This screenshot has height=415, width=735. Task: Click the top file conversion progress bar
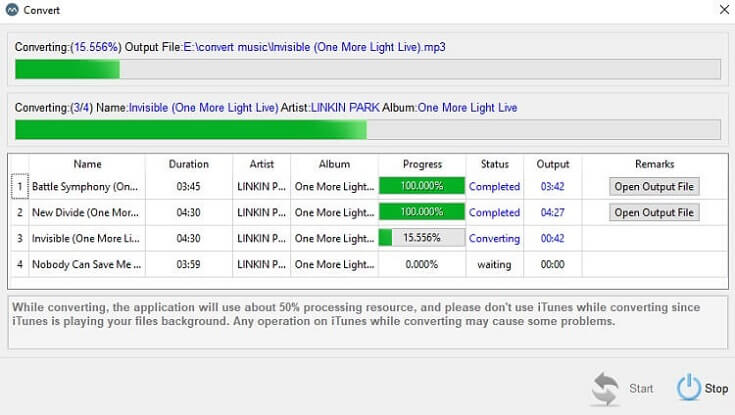367,69
